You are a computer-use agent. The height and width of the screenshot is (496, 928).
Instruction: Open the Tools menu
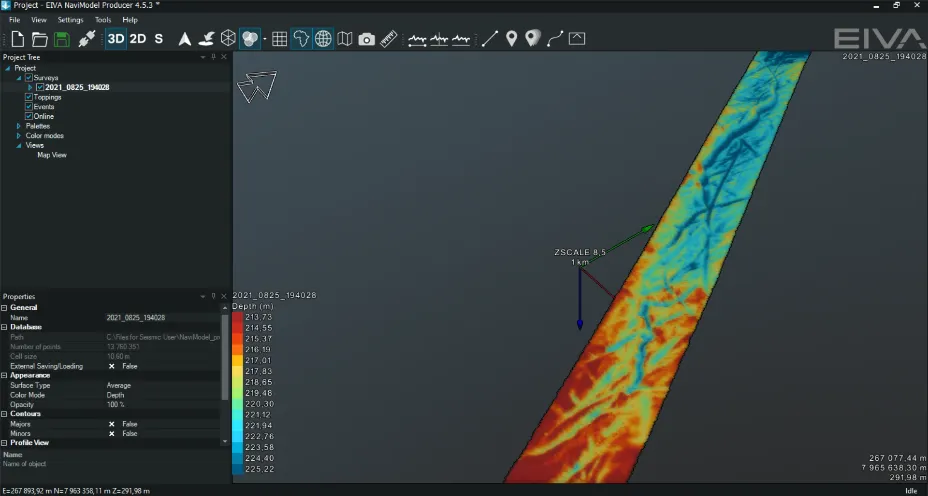click(x=103, y=20)
